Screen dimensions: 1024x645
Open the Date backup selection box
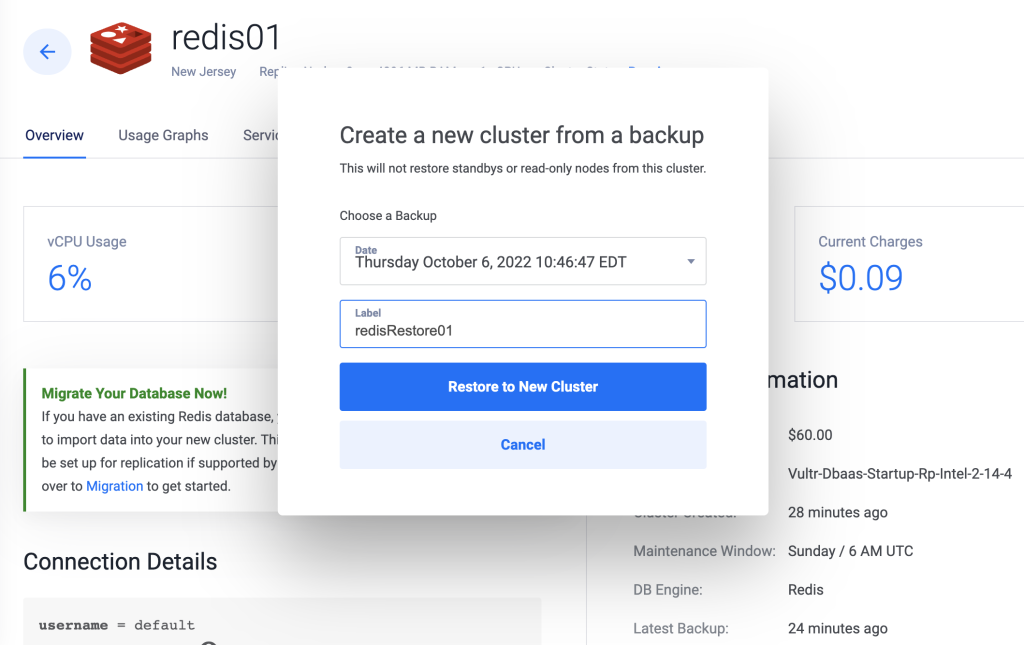click(x=522, y=261)
